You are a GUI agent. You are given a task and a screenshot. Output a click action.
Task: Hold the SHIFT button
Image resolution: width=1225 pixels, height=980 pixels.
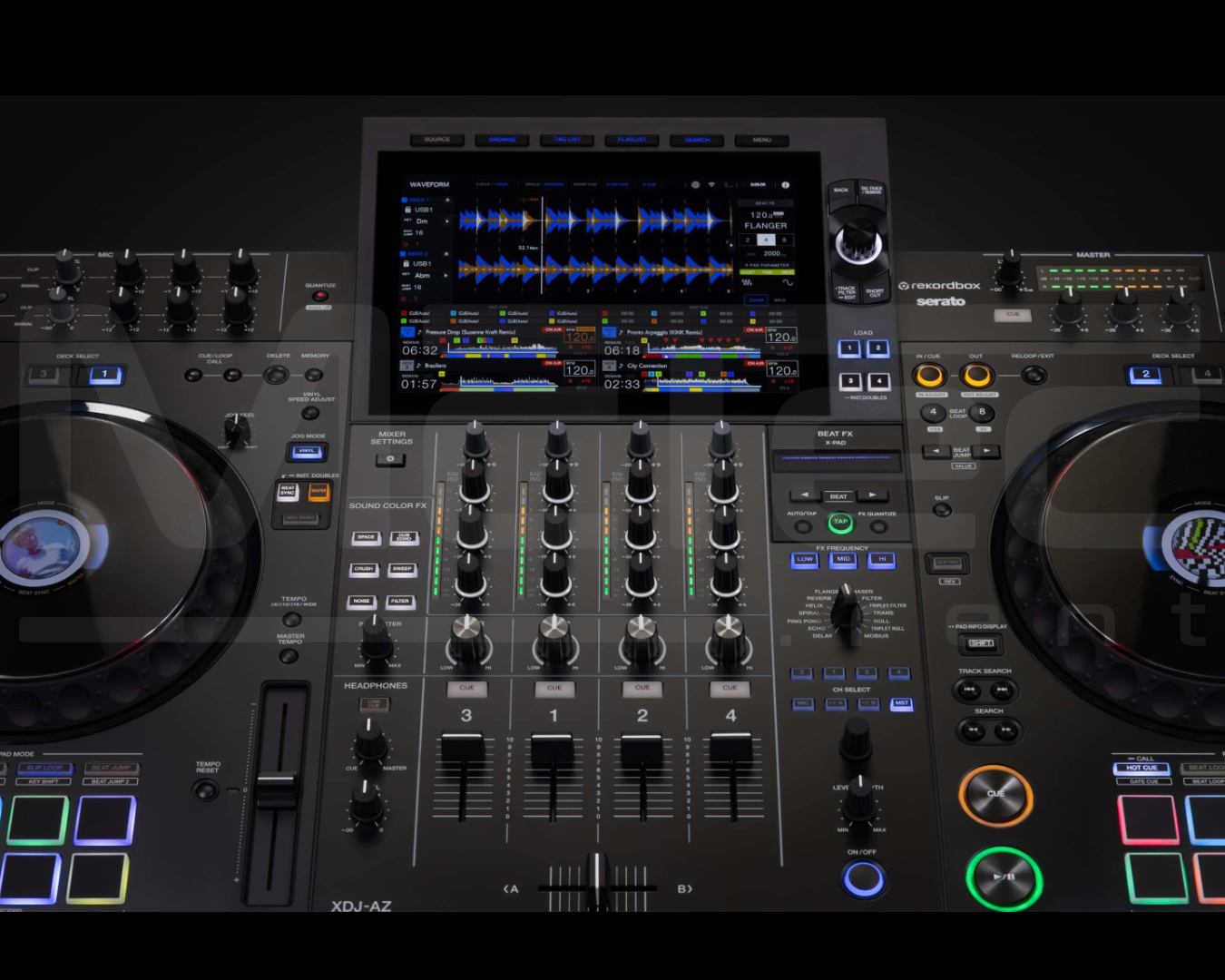click(981, 643)
